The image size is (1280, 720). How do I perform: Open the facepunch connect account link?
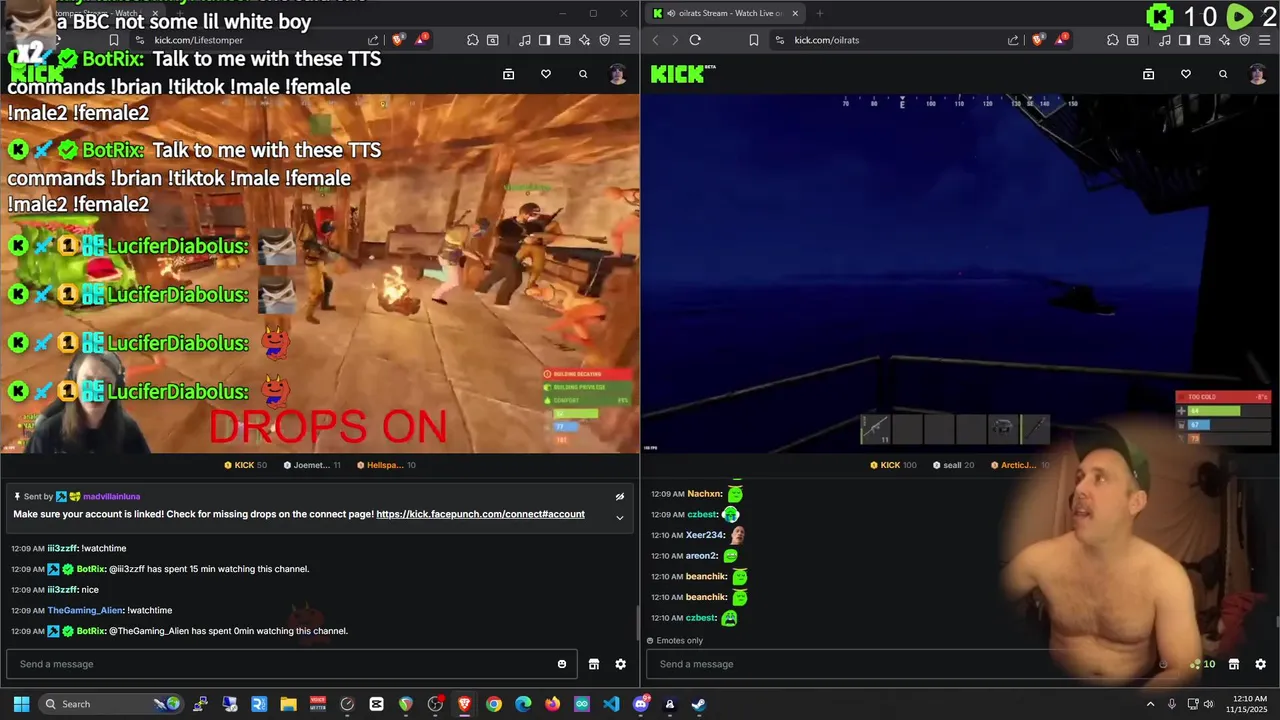point(480,514)
